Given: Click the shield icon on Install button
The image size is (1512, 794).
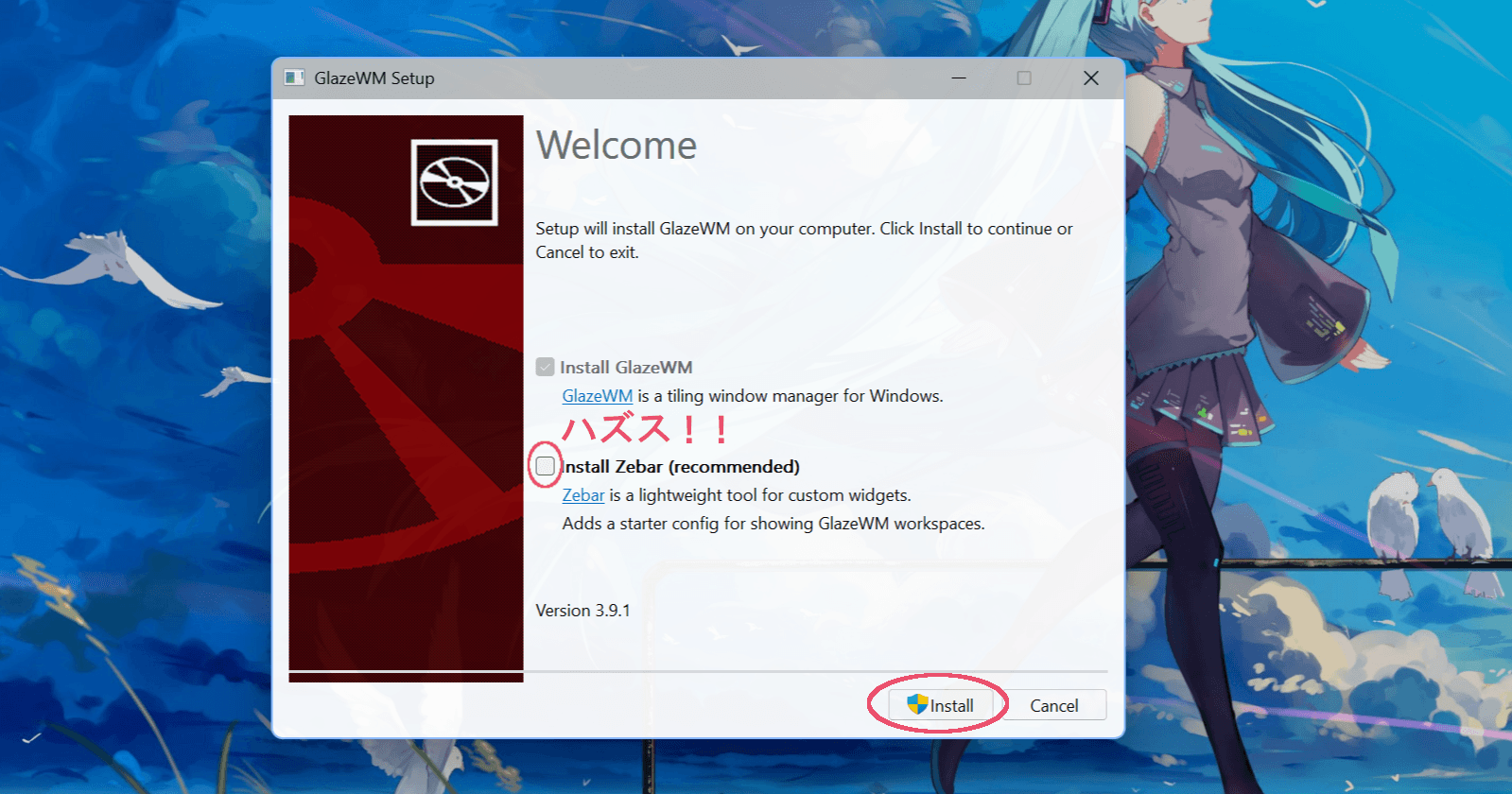Looking at the screenshot, I should pos(916,705).
